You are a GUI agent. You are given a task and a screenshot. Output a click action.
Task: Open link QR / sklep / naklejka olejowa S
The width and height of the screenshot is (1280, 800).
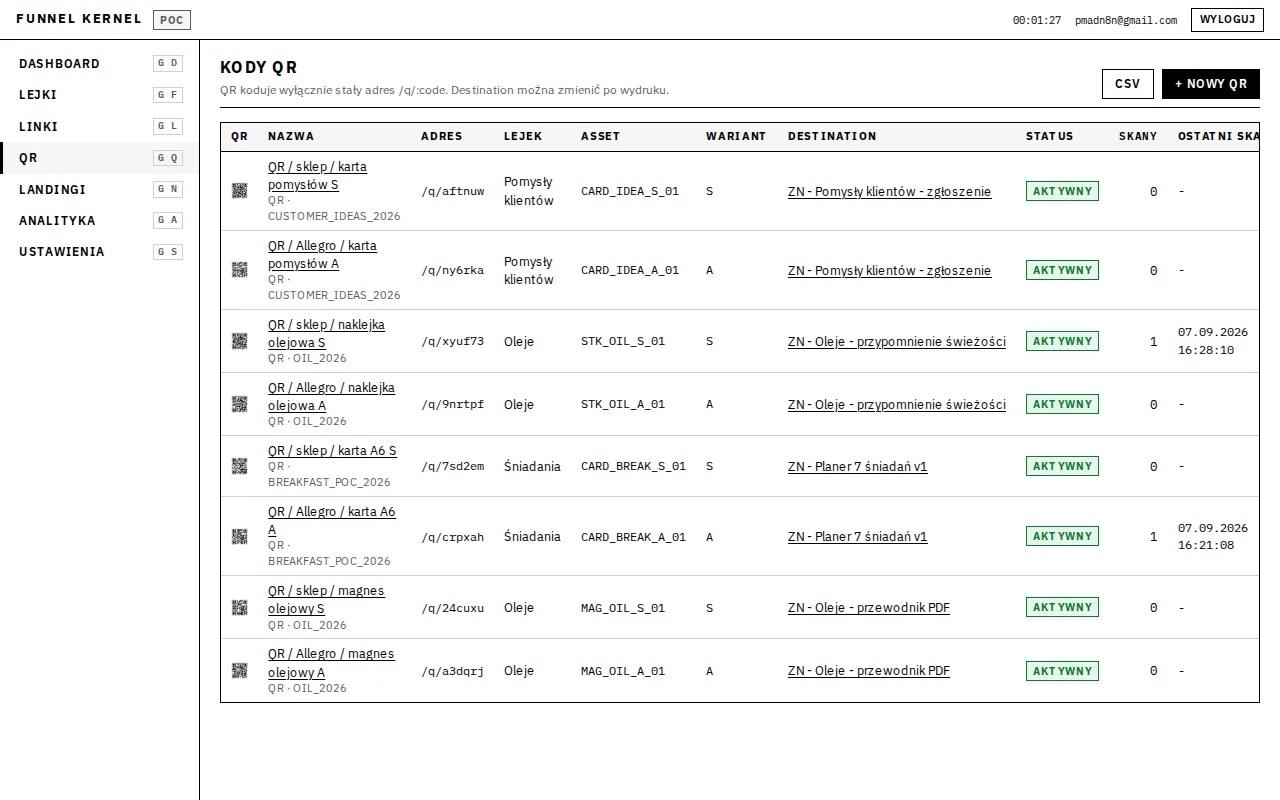[x=326, y=334]
